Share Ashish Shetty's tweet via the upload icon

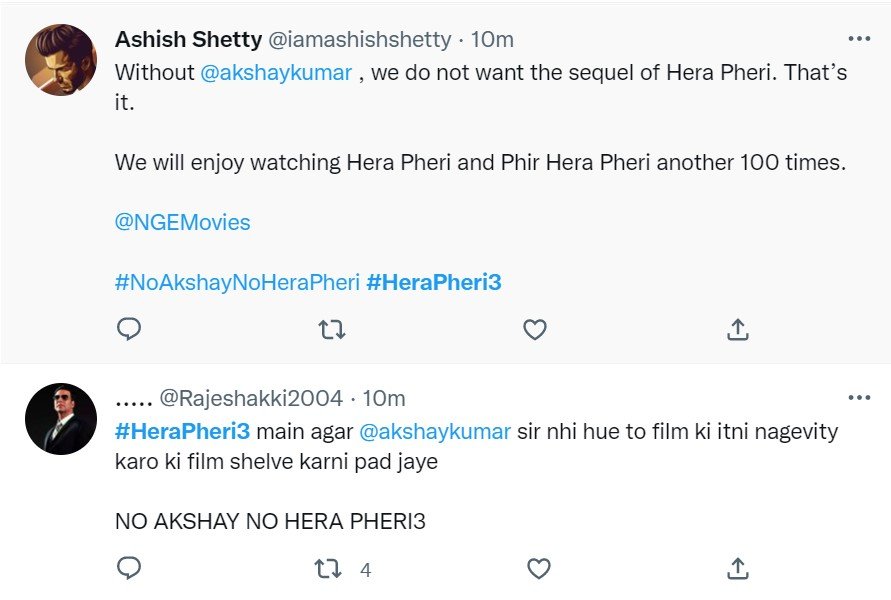(x=737, y=329)
